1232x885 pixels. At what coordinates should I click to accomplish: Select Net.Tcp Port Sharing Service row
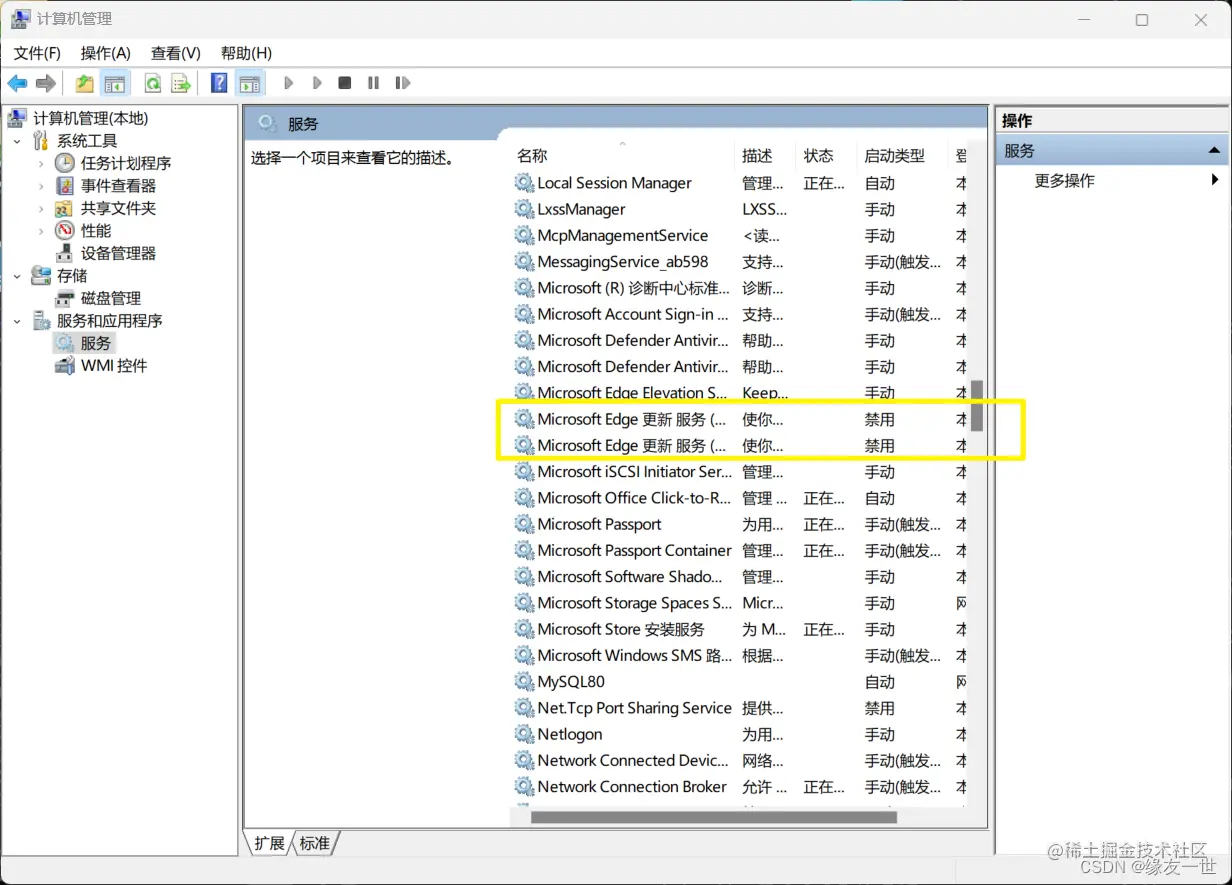point(740,708)
